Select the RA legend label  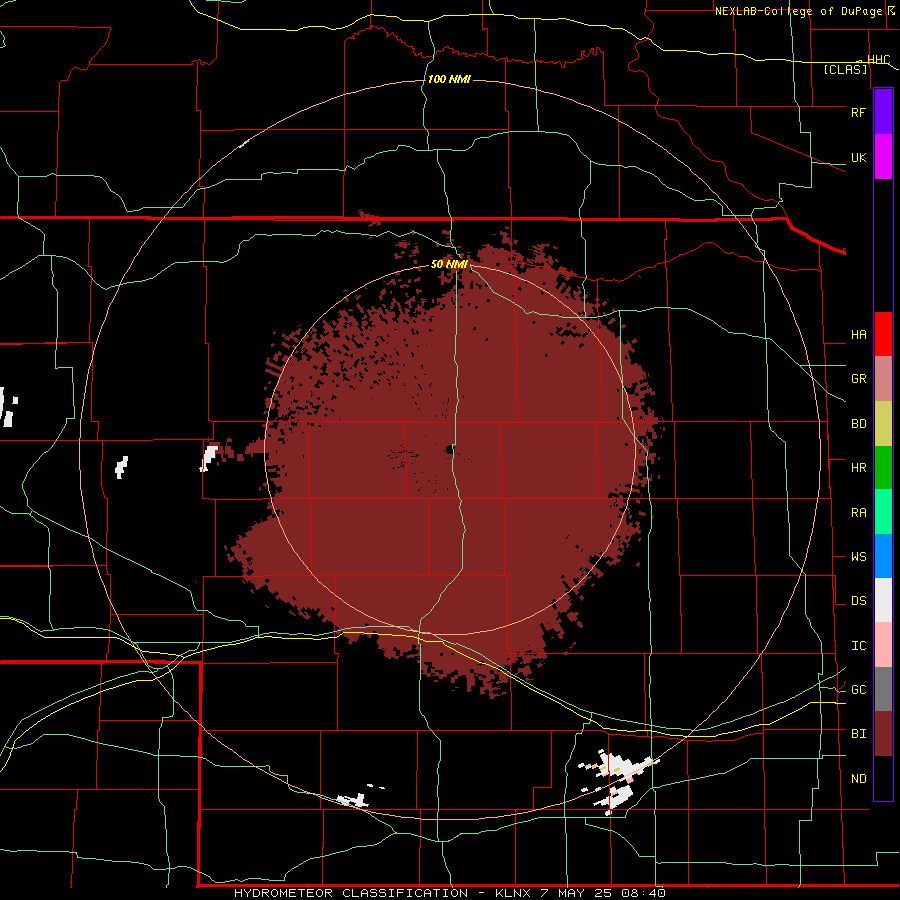pyautogui.click(x=858, y=513)
